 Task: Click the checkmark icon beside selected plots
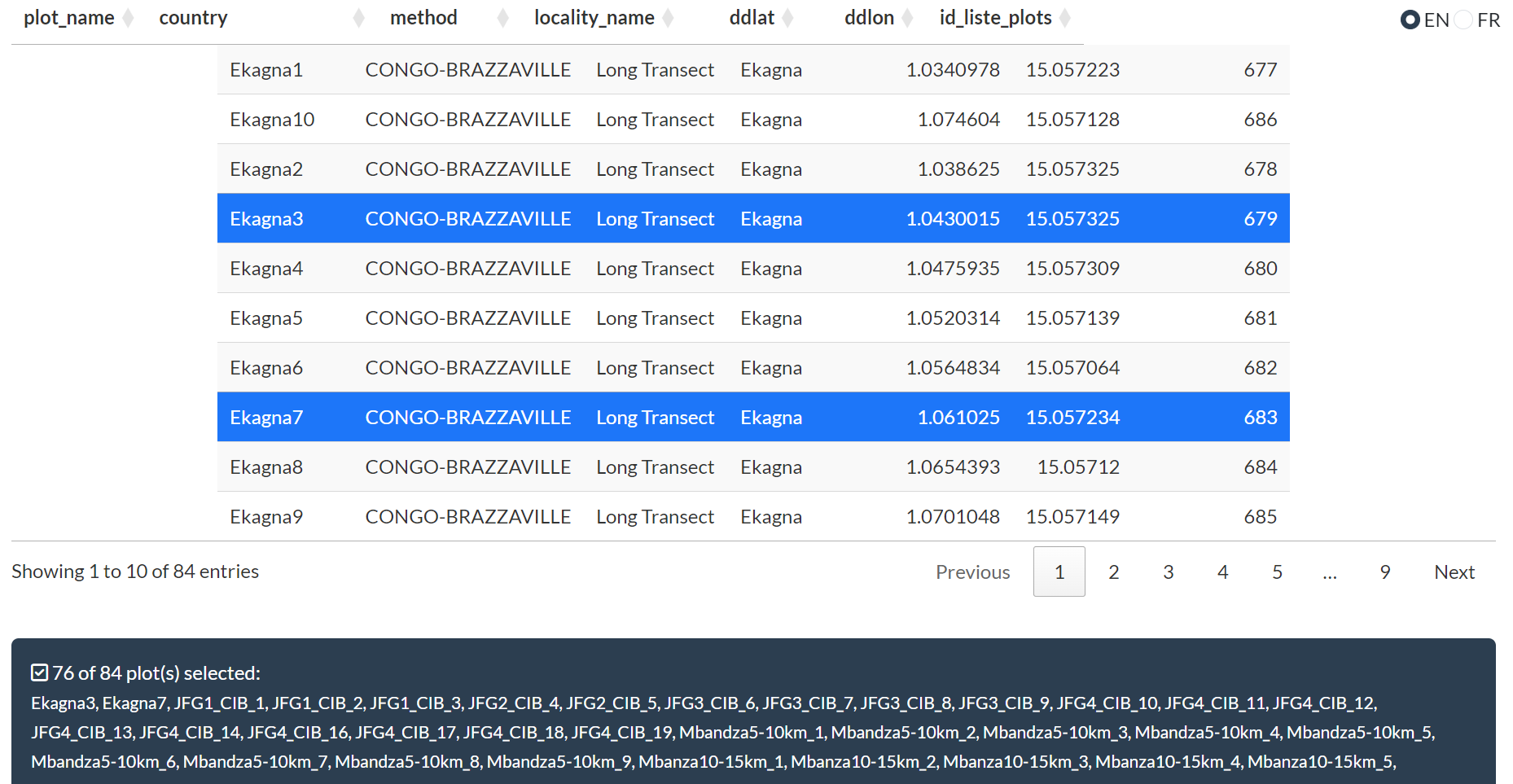coord(39,672)
